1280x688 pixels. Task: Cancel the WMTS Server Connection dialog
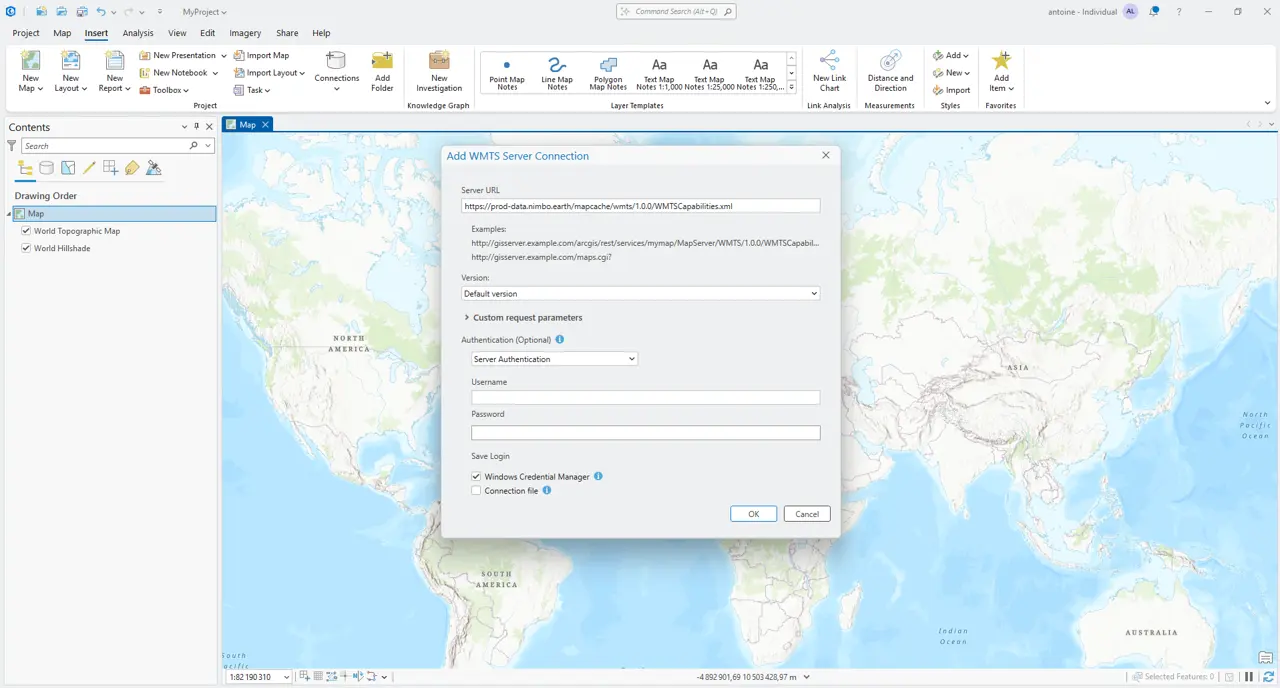click(x=807, y=514)
